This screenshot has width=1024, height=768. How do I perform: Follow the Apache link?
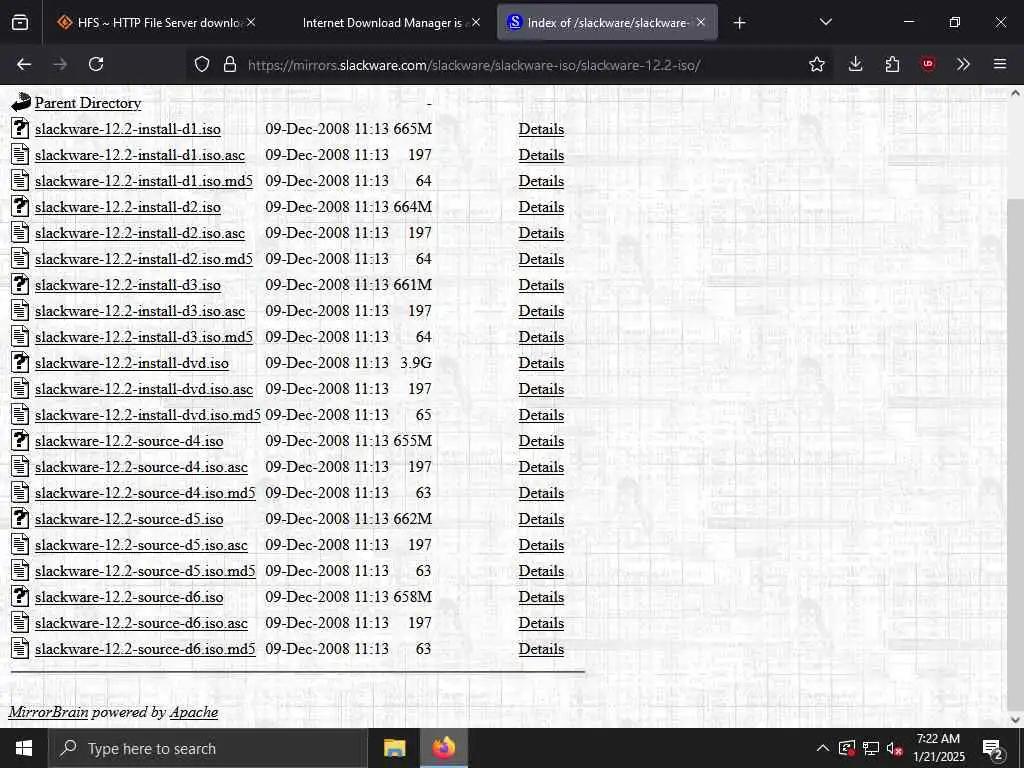(193, 712)
